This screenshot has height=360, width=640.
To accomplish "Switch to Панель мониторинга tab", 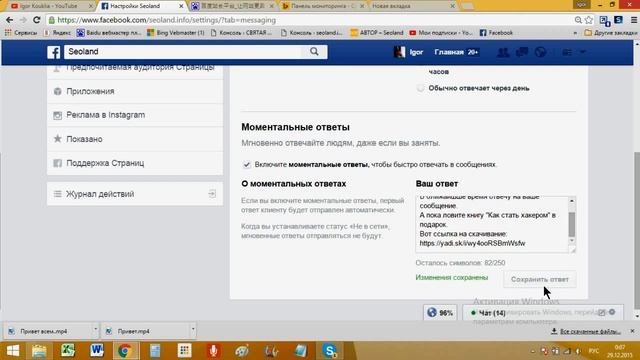I will (322, 6).
